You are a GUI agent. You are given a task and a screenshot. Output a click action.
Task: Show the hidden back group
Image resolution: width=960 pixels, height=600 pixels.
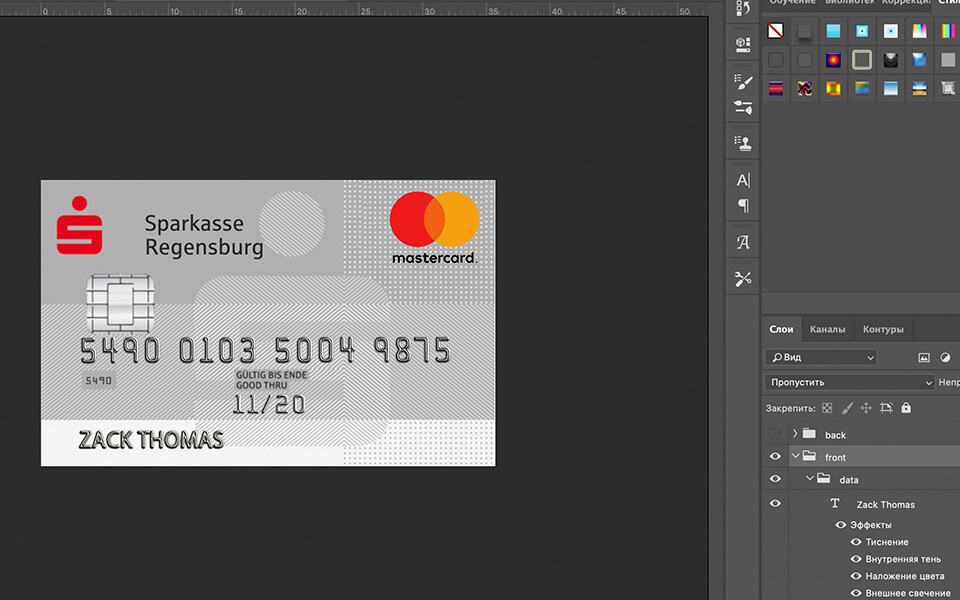775,434
